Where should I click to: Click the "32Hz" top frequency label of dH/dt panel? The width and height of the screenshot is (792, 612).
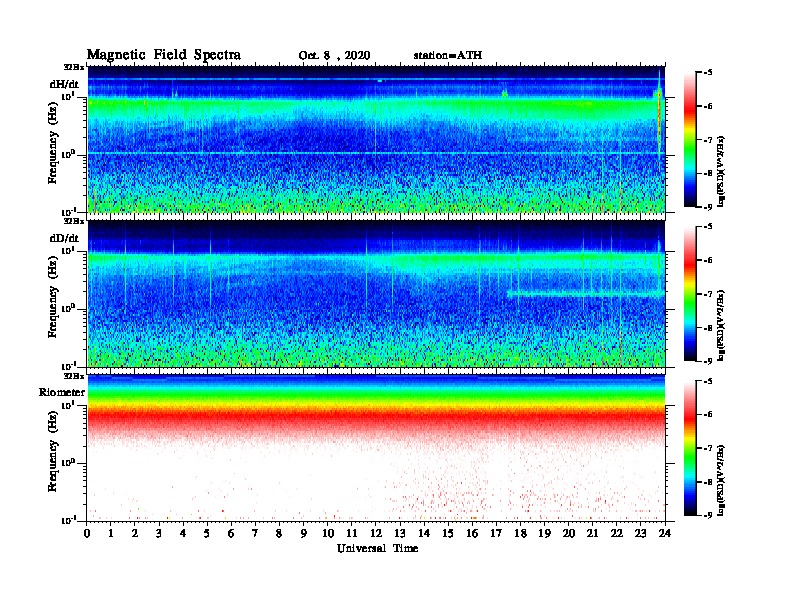pyautogui.click(x=74, y=67)
